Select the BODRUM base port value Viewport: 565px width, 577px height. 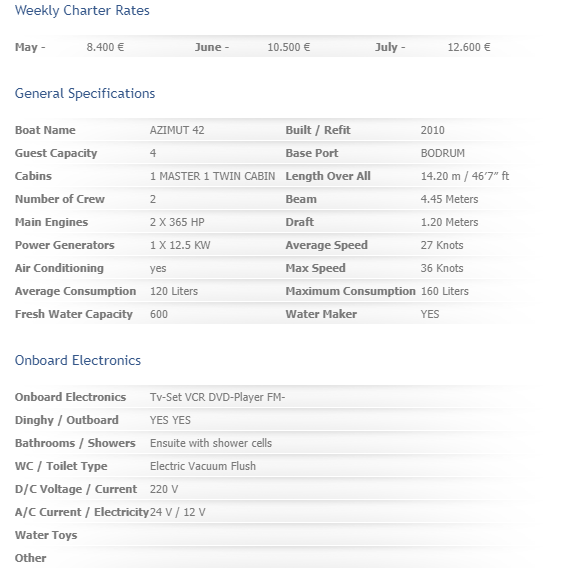click(443, 153)
